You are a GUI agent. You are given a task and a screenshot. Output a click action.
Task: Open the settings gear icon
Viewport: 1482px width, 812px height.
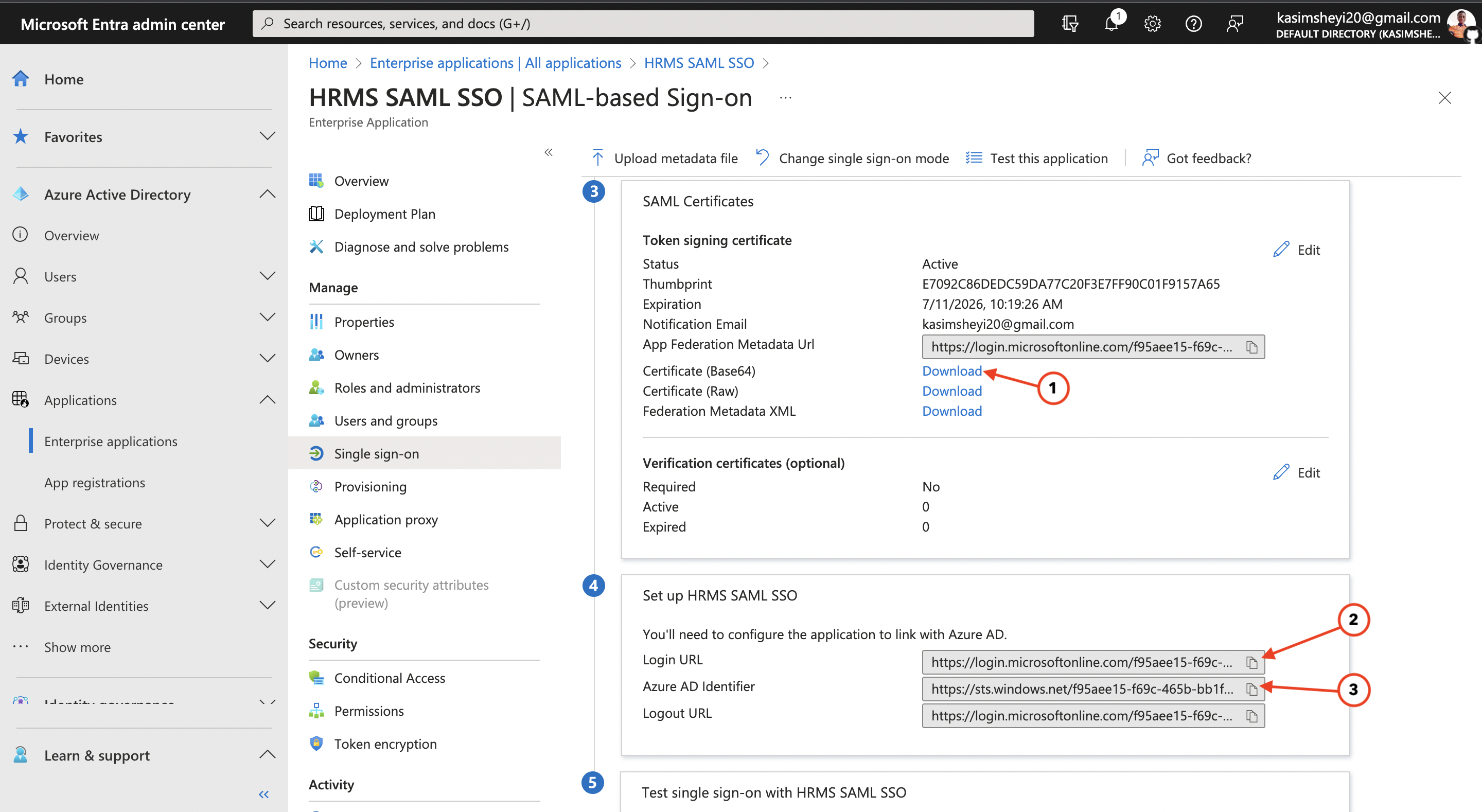click(x=1152, y=24)
